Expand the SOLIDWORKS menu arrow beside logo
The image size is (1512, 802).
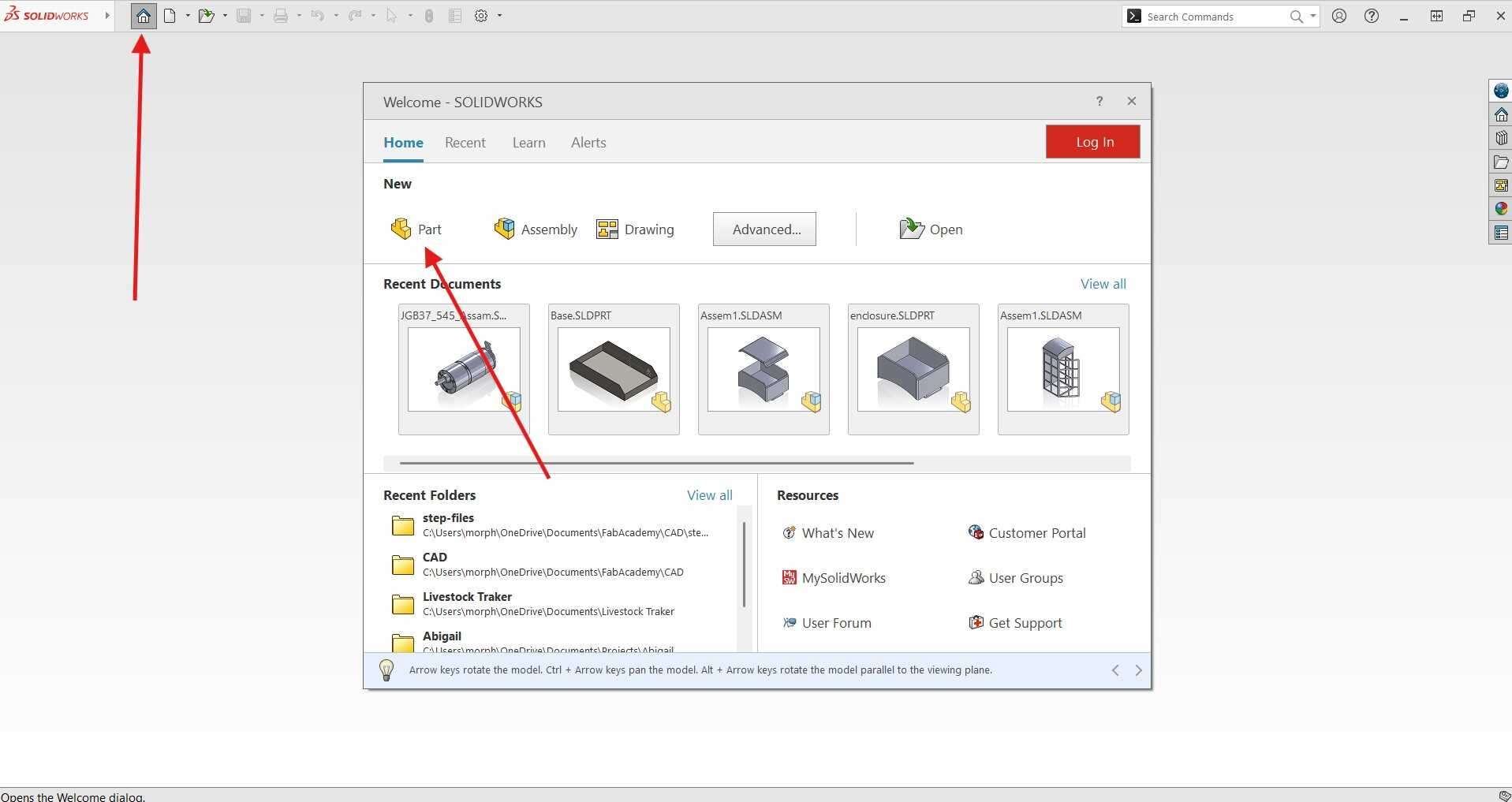(107, 15)
